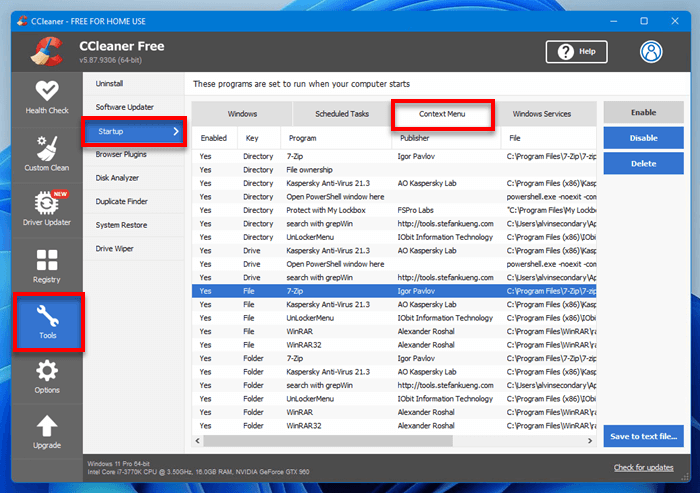The width and height of the screenshot is (700, 493).
Task: Open Duplicate Finder tool
Action: point(133,201)
